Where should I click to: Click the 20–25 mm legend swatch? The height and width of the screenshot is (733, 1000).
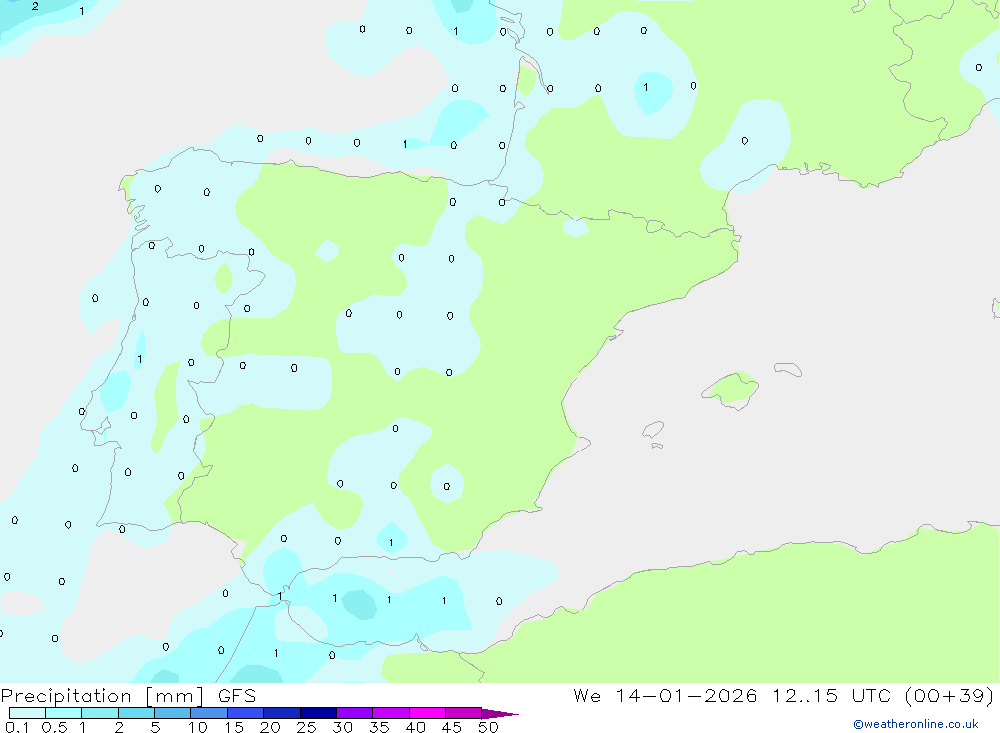click(282, 713)
